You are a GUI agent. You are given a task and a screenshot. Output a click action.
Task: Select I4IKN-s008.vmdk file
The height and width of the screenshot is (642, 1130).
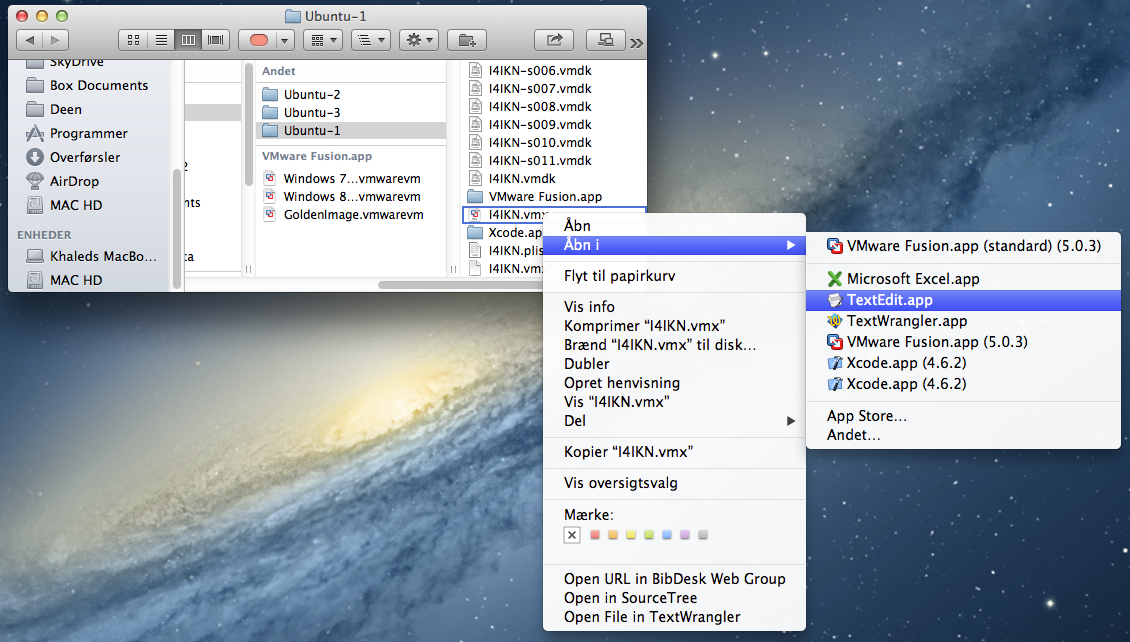[540, 107]
